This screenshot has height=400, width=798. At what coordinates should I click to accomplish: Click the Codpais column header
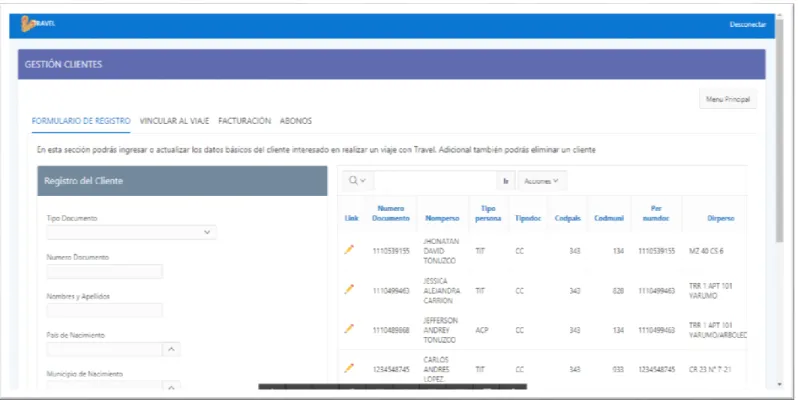point(567,218)
